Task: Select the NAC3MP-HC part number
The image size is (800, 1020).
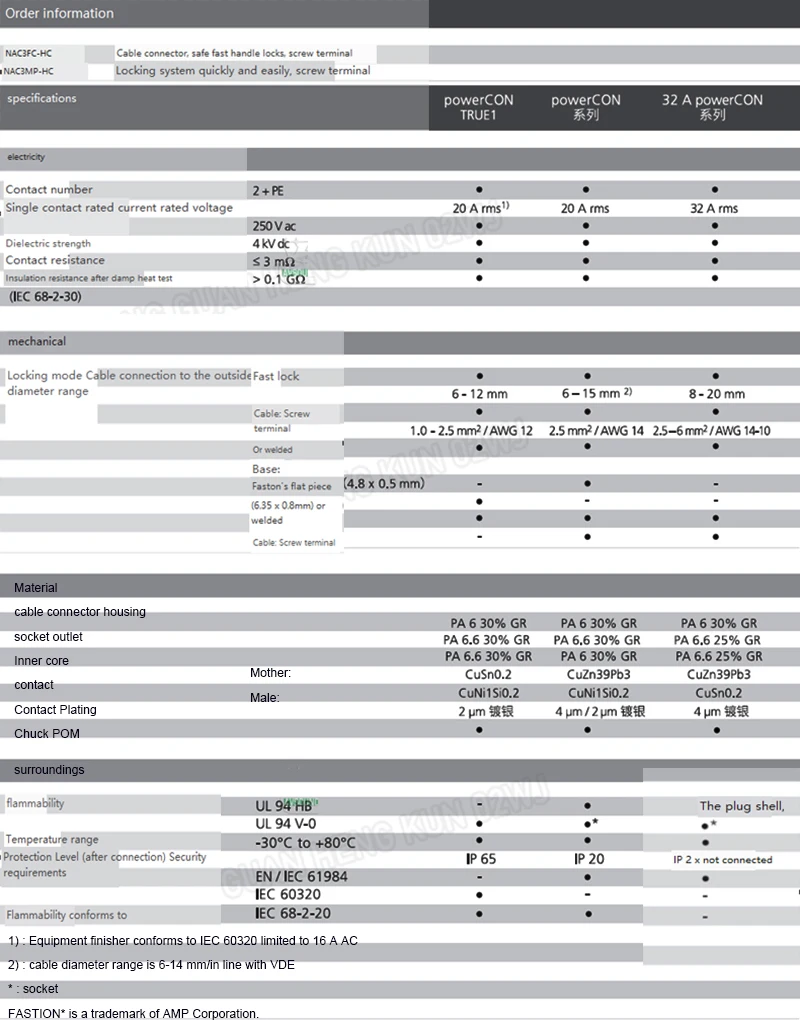Action: (29, 71)
